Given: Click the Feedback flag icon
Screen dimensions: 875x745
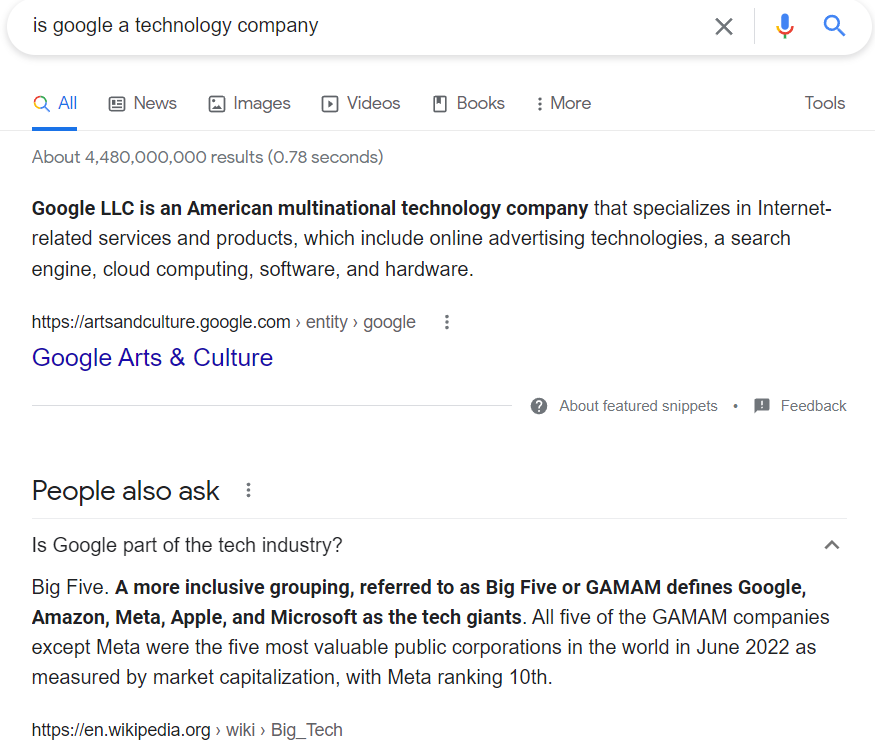Looking at the screenshot, I should point(762,406).
